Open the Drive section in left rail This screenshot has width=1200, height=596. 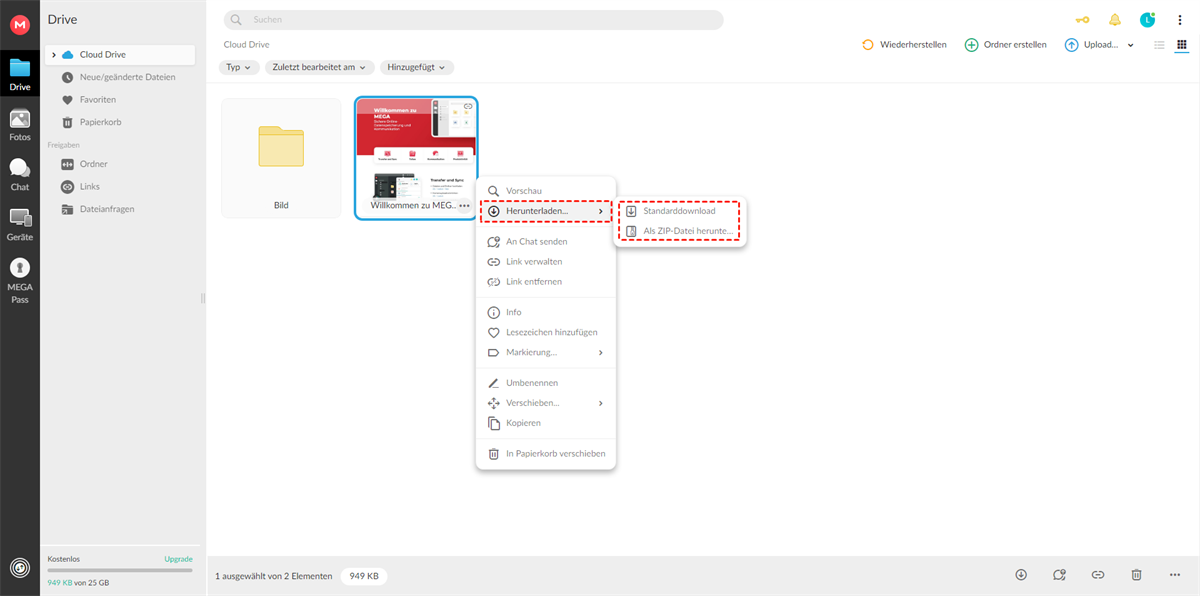(20, 74)
